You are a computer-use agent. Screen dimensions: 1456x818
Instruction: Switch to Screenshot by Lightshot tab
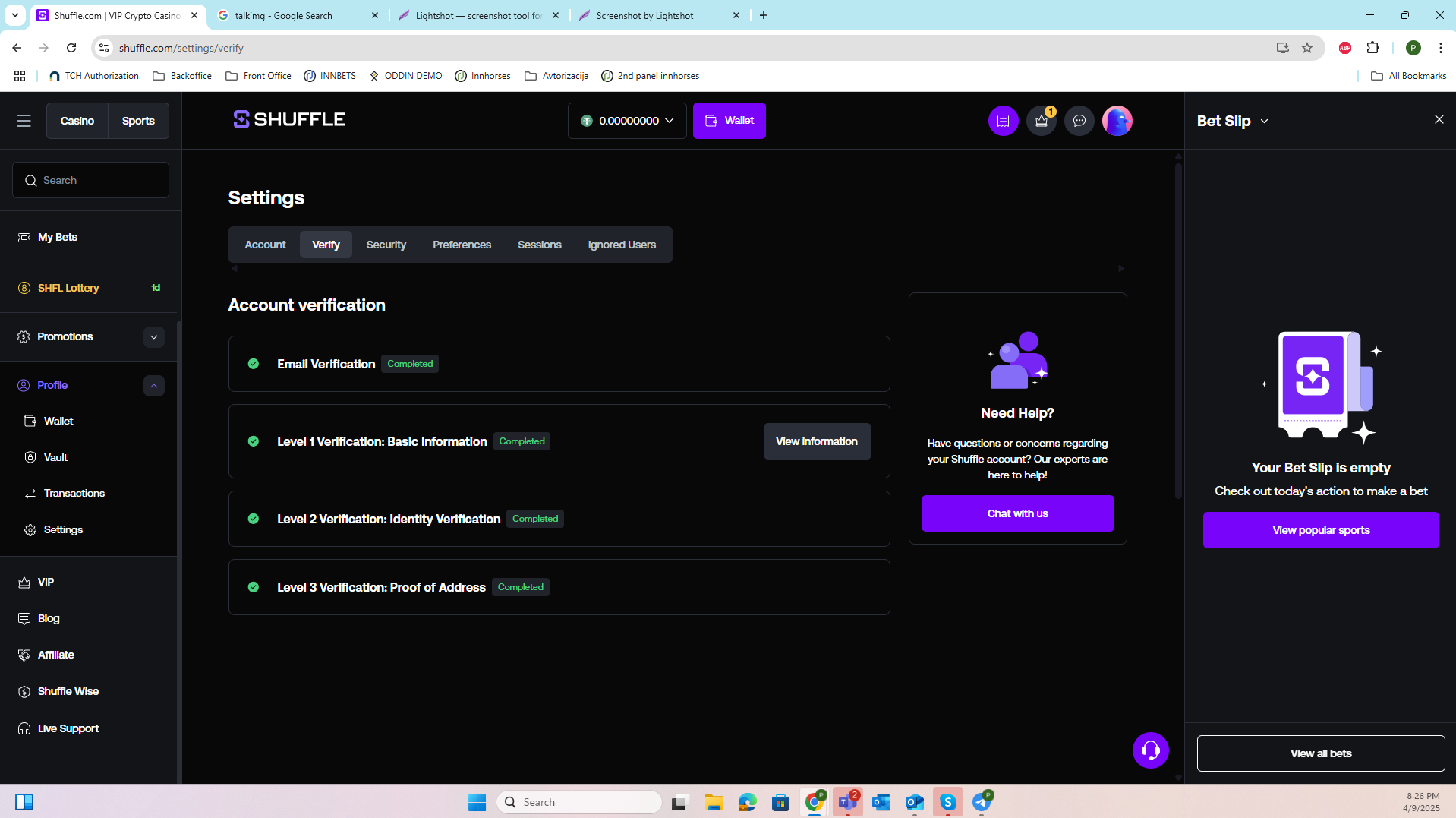[658, 15]
